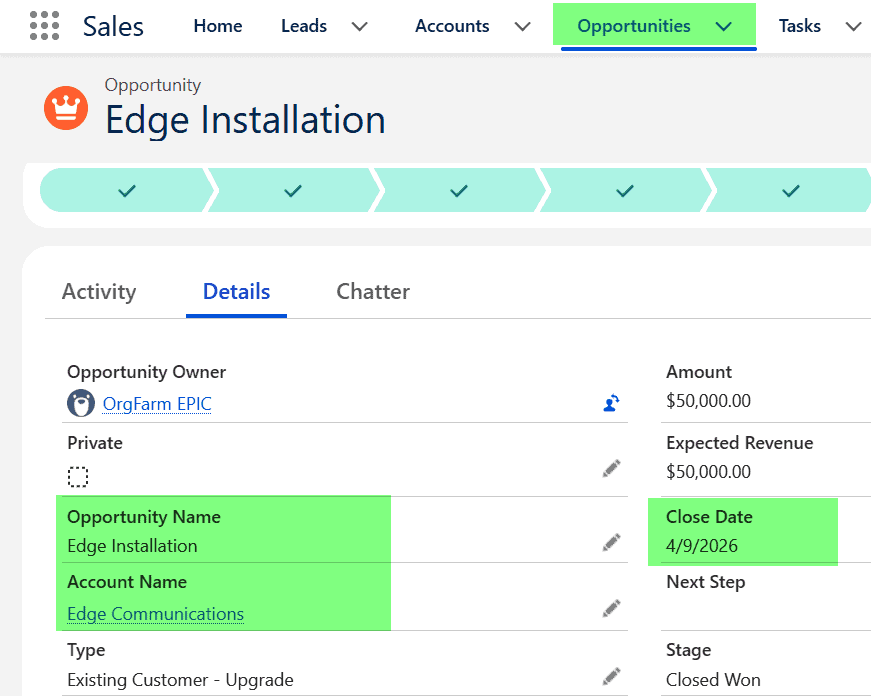Edit Opportunity Name with pencil icon
The width and height of the screenshot is (871, 696).
point(611,543)
